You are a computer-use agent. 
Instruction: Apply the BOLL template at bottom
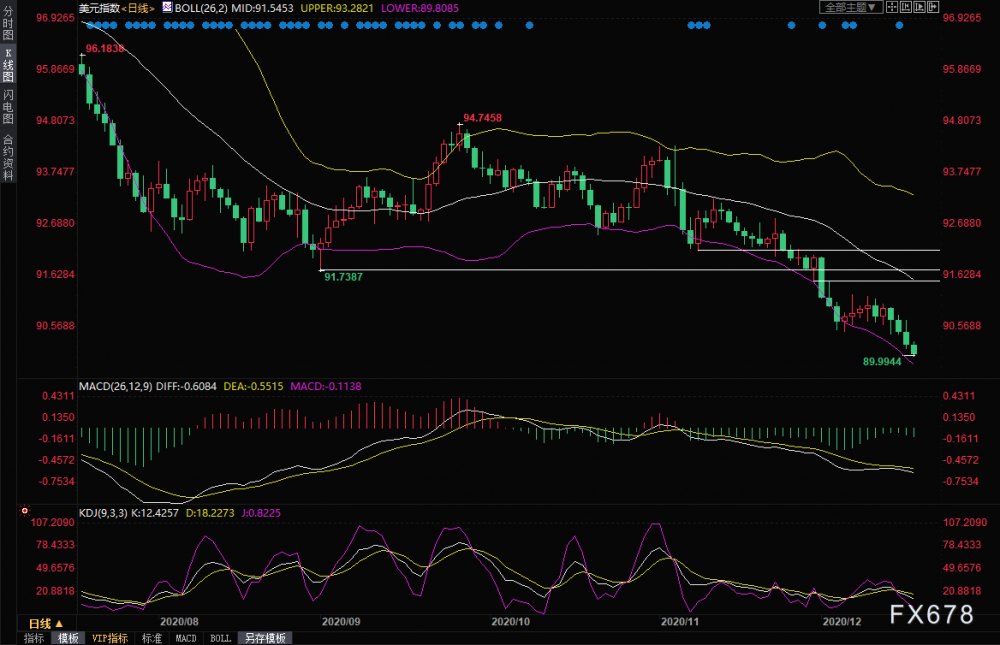click(221, 638)
